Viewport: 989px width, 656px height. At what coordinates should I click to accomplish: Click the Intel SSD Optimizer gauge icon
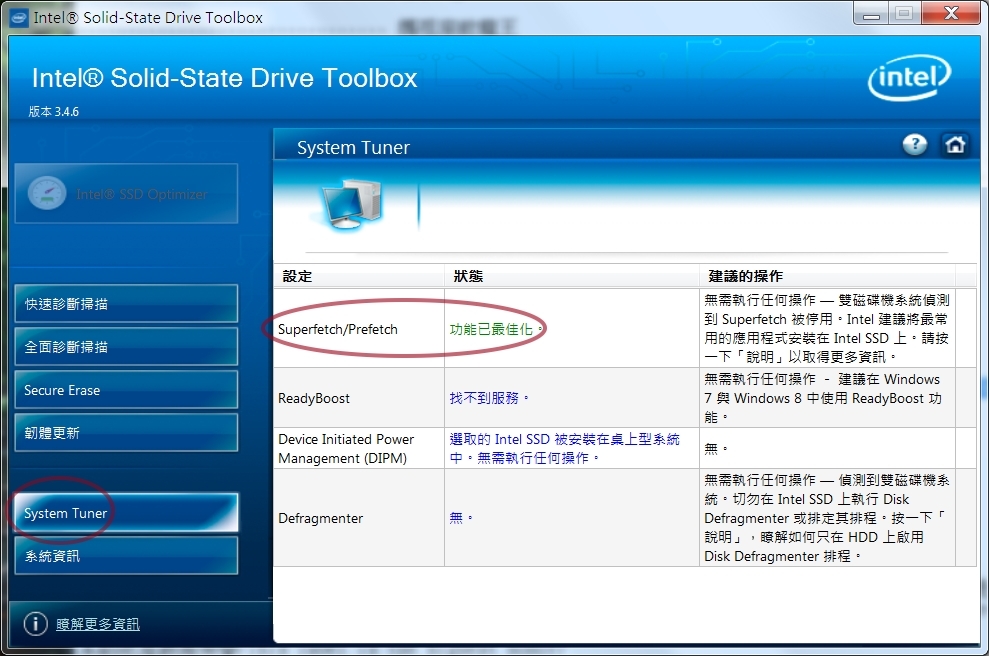click(47, 193)
